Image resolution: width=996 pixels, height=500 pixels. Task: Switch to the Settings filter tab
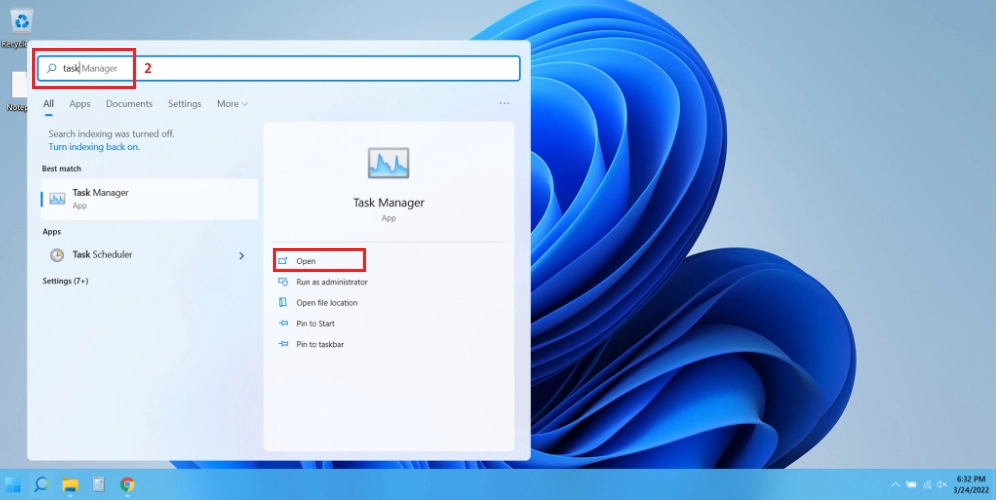(184, 104)
